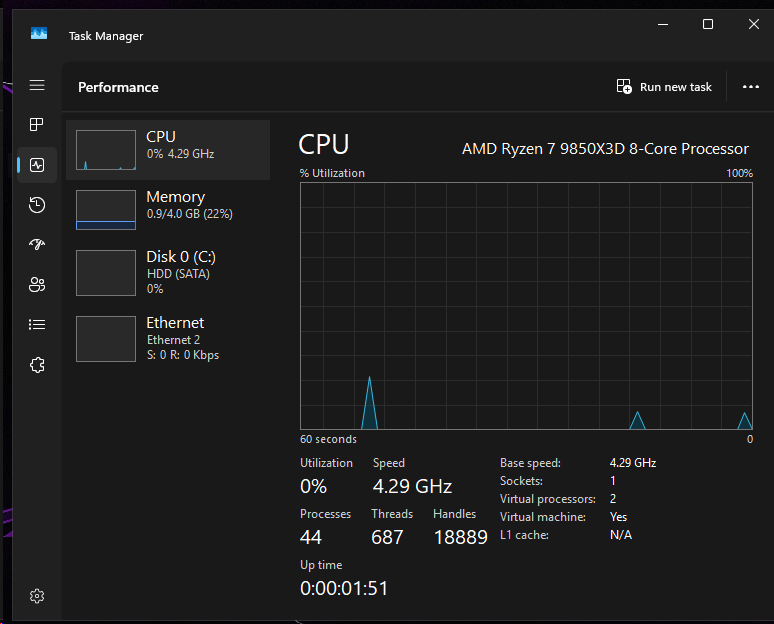This screenshot has height=624, width=774.
Task: Click the 0% utilization value
Action: [313, 486]
